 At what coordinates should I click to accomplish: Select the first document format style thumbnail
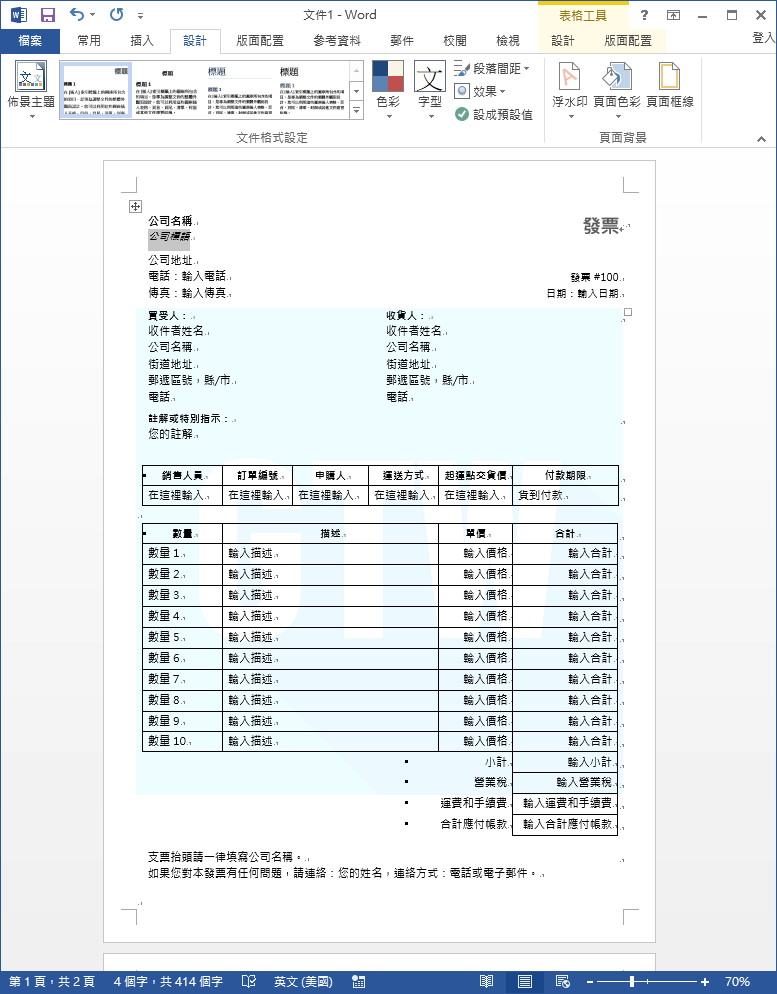[96, 90]
